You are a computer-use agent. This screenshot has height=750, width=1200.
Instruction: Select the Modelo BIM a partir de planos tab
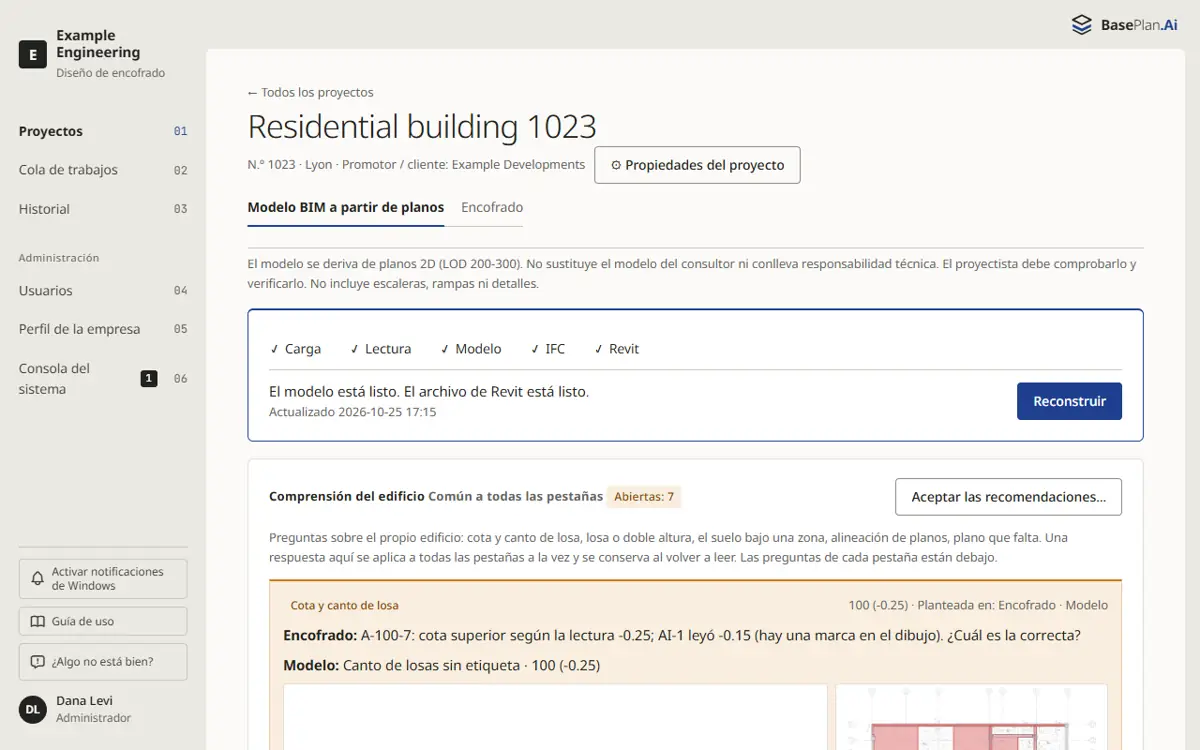tap(346, 207)
